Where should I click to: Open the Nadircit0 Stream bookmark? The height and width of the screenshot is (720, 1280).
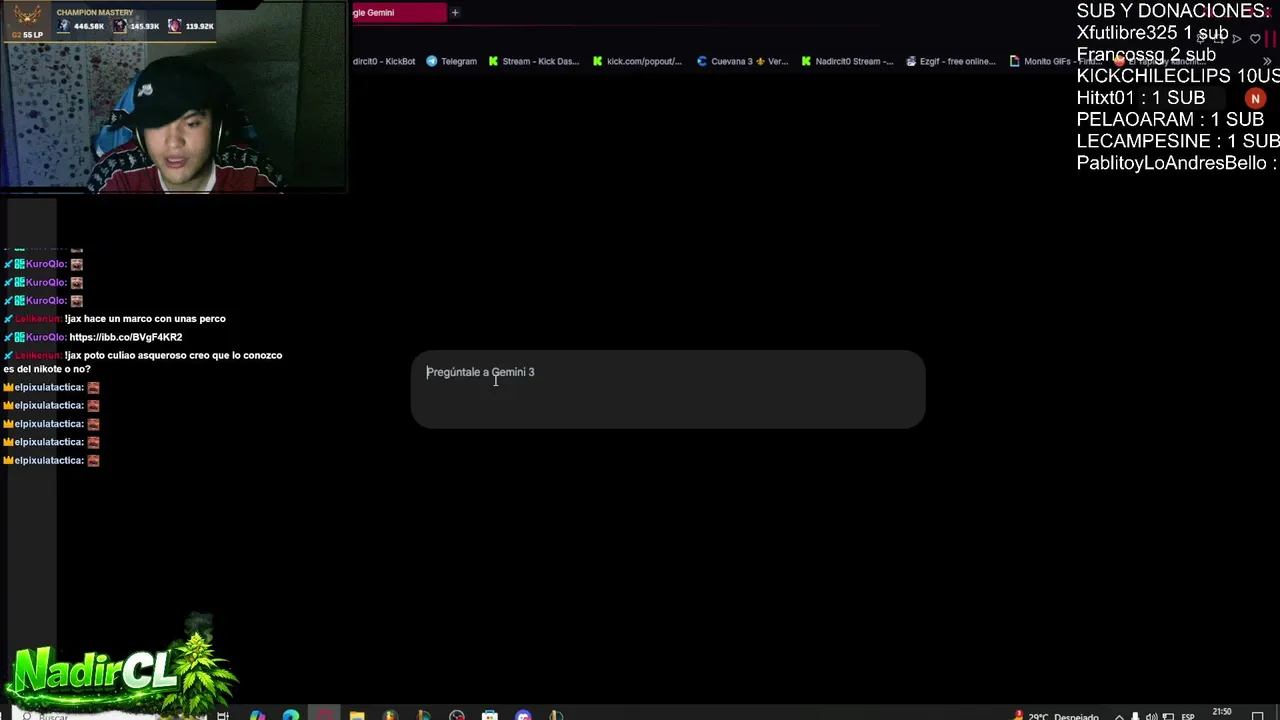[846, 61]
